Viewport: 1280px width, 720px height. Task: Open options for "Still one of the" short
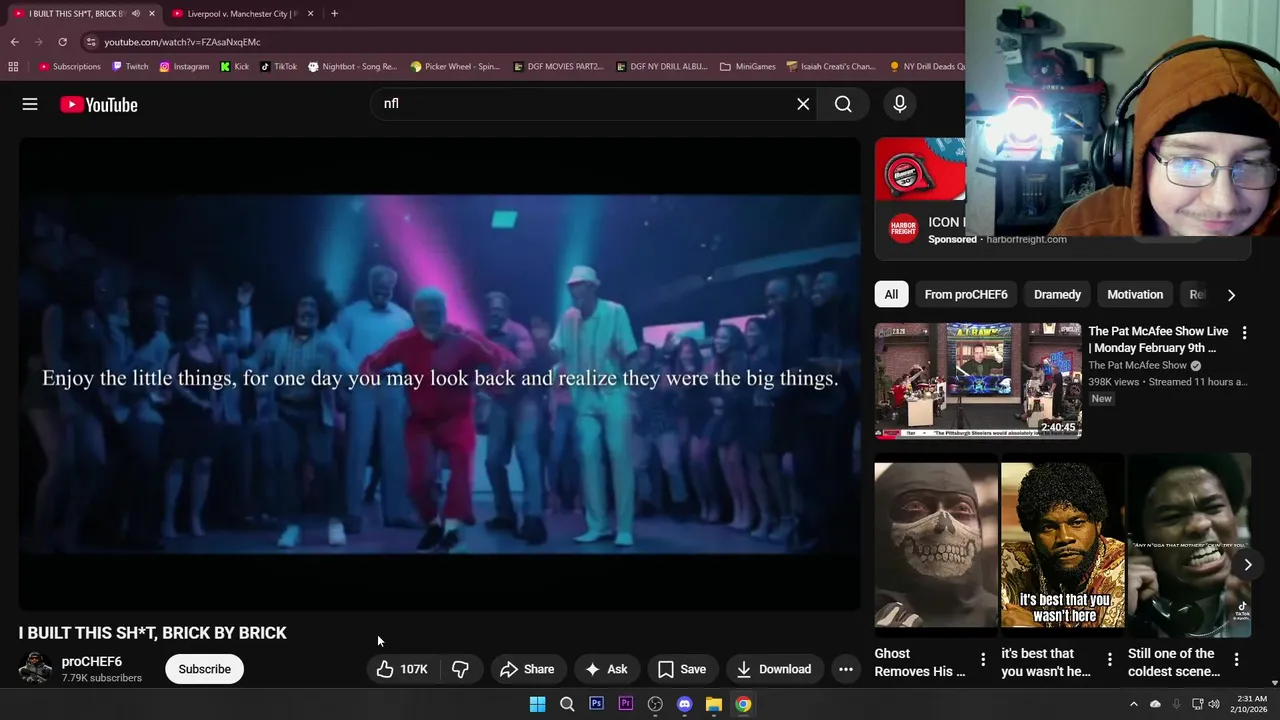tap(1236, 659)
